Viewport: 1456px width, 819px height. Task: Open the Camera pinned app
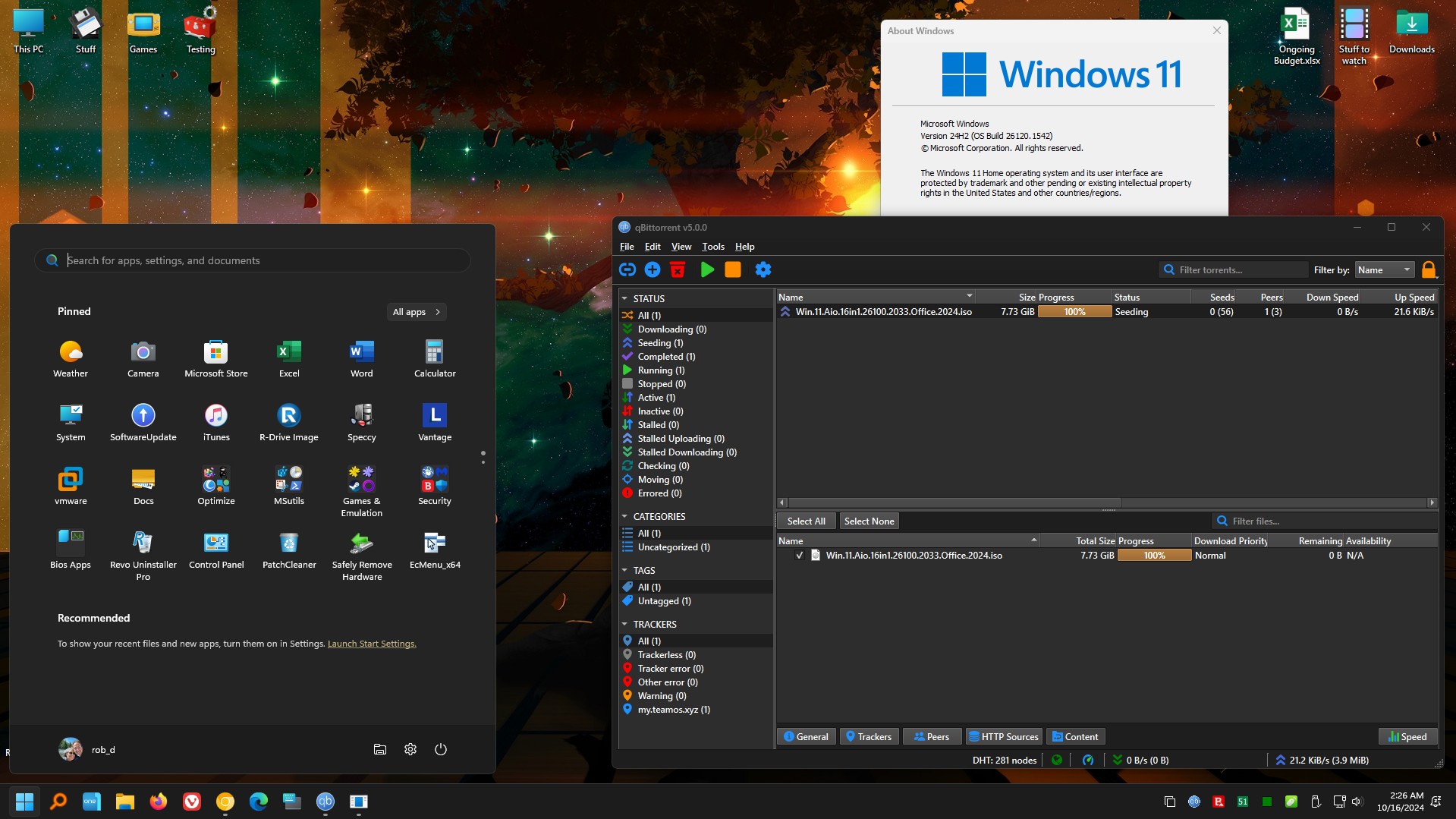143,358
